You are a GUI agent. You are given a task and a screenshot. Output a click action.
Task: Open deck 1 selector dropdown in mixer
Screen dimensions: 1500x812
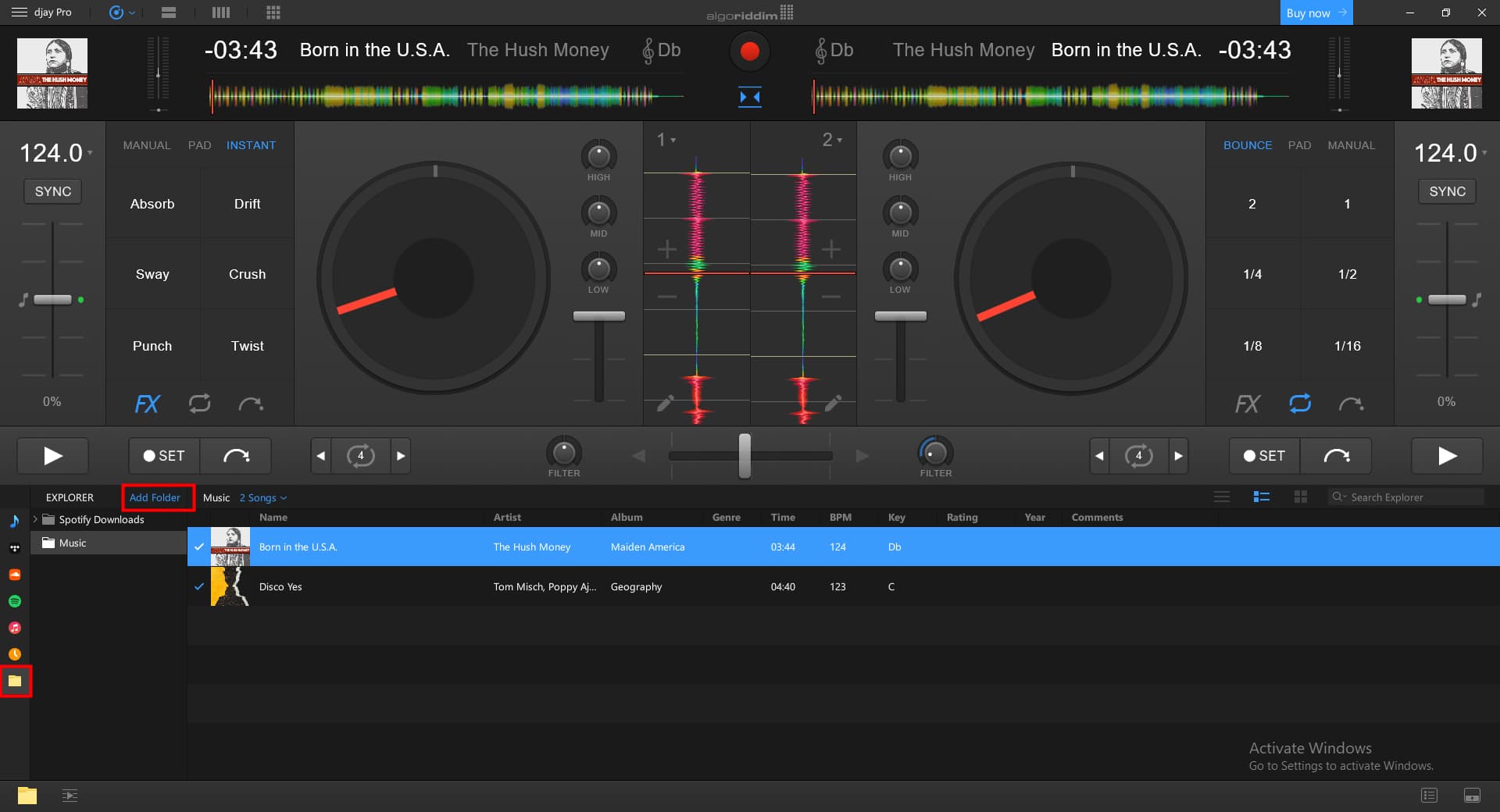666,140
